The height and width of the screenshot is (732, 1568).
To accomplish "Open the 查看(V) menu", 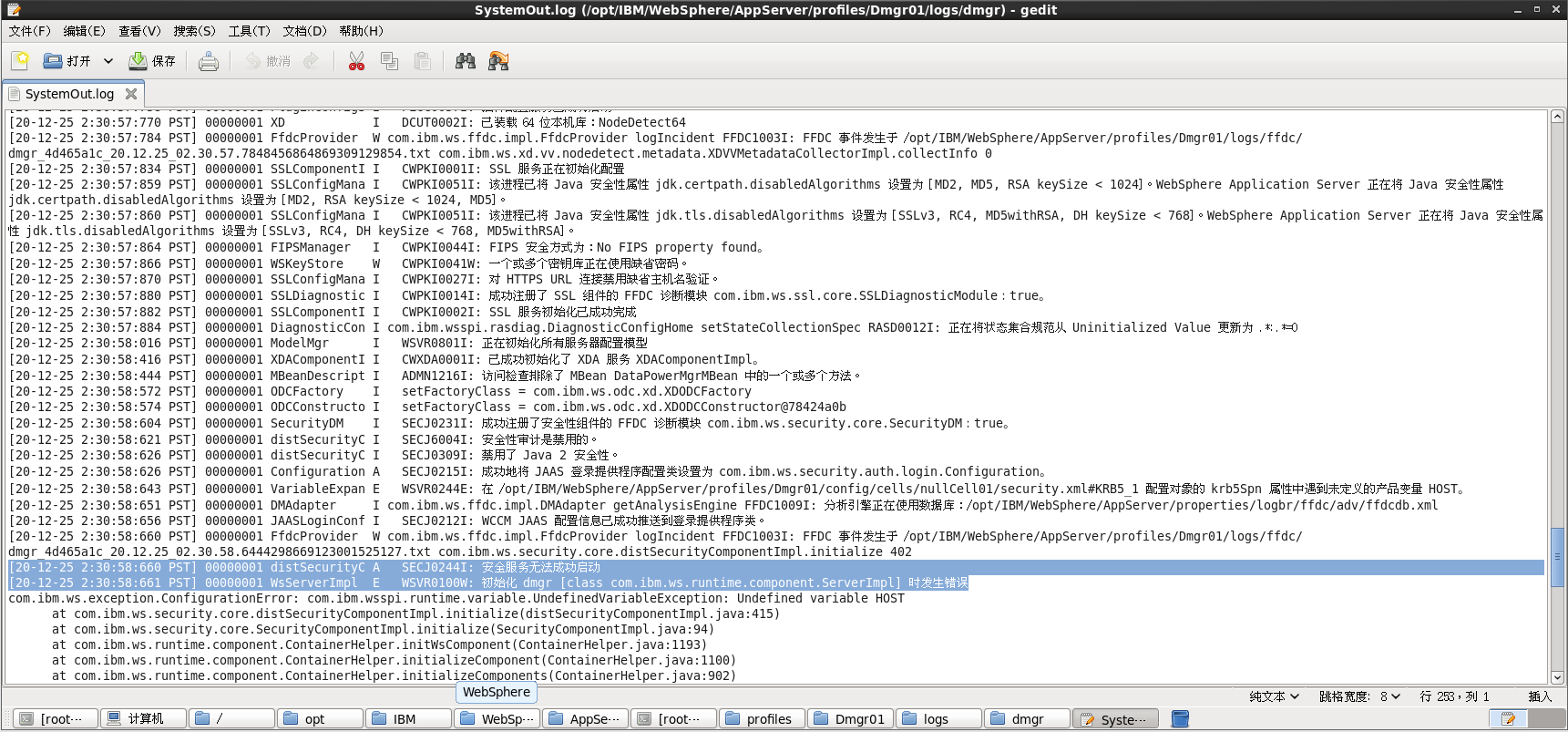I will click(x=139, y=31).
